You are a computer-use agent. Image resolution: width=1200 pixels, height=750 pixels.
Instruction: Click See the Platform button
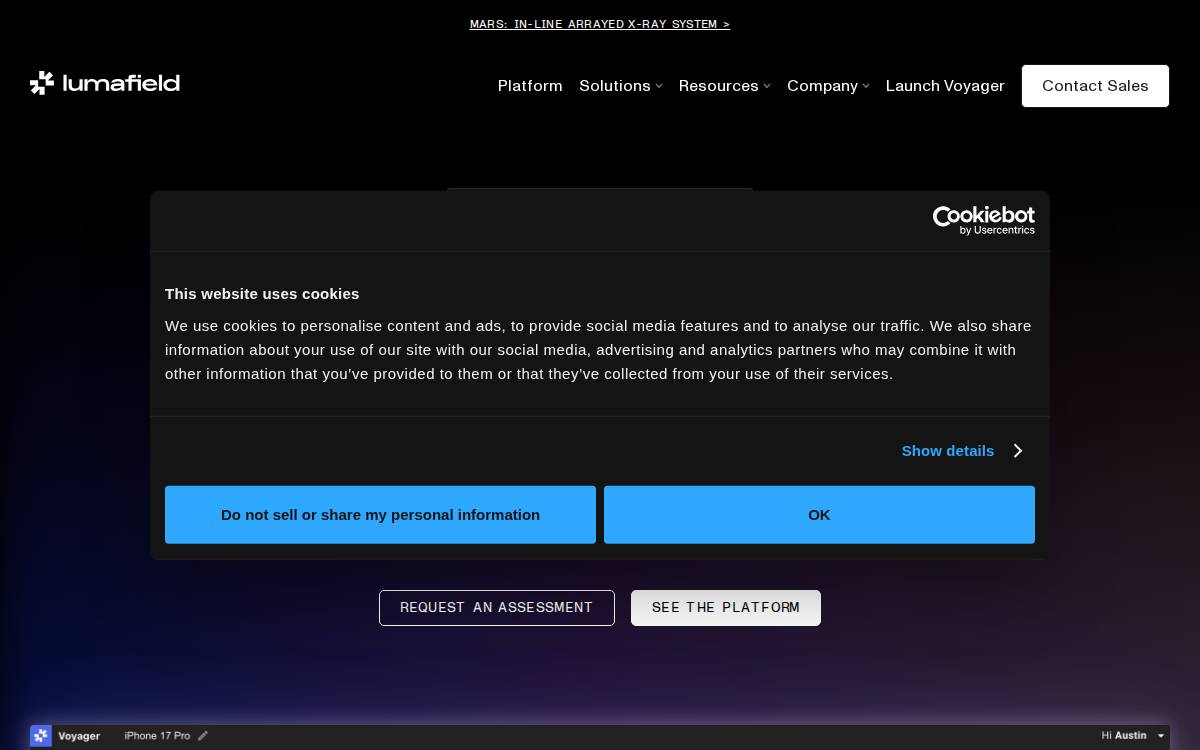(726, 608)
